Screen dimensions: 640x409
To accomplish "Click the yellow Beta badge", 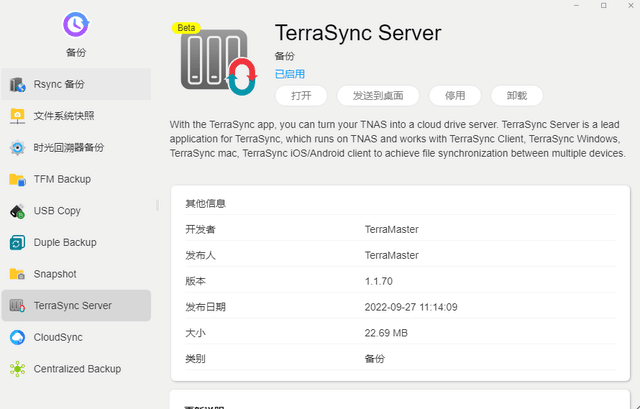I will pos(186,28).
